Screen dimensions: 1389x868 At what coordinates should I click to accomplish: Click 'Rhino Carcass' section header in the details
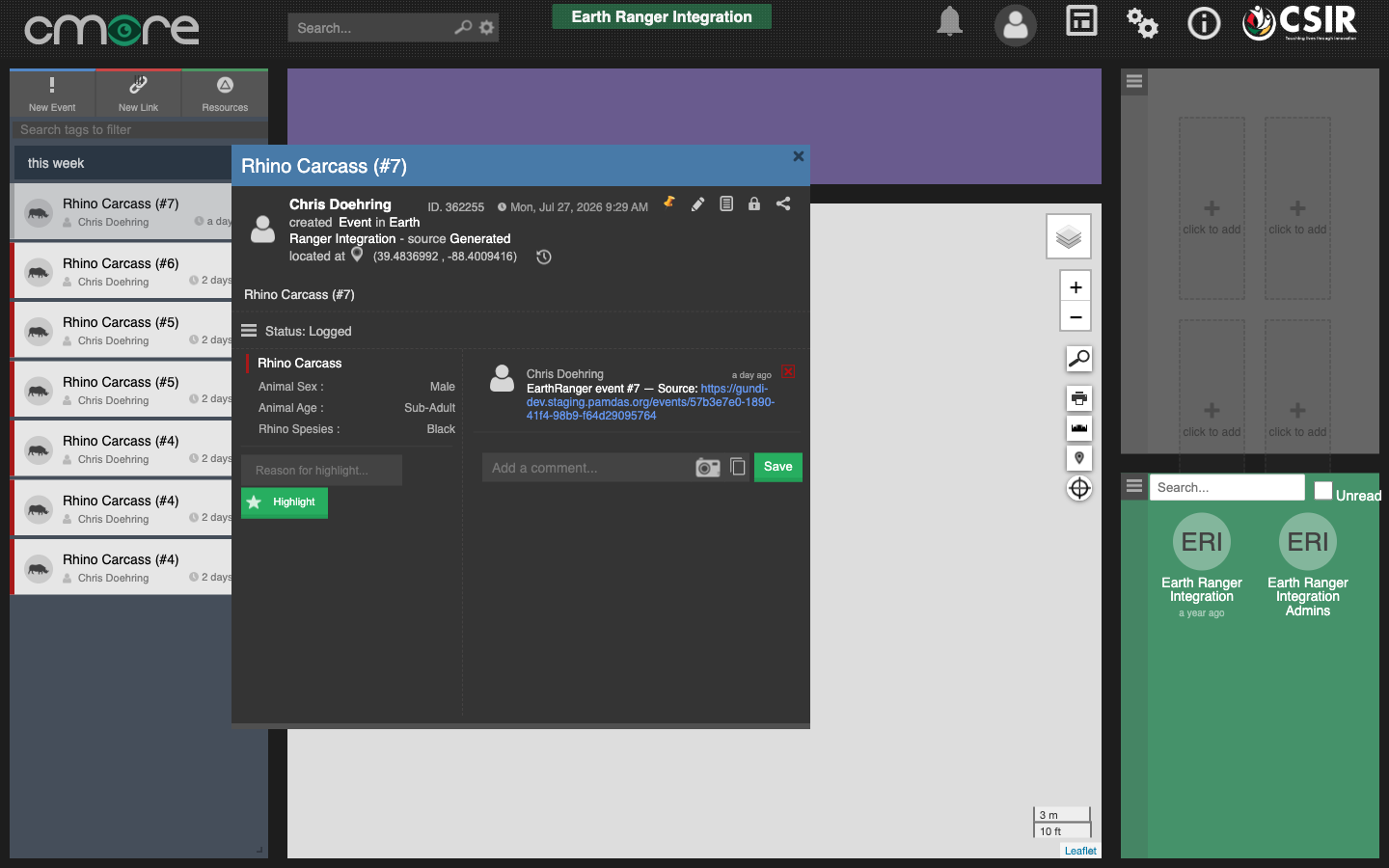(x=299, y=363)
